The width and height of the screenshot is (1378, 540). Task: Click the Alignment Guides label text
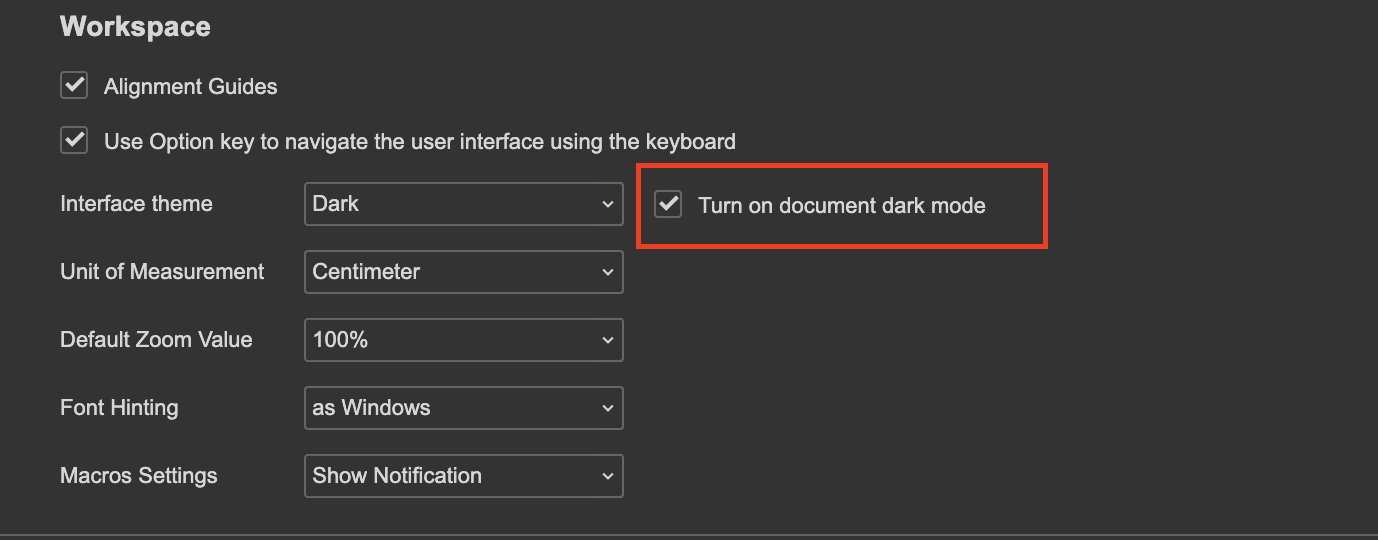[191, 87]
